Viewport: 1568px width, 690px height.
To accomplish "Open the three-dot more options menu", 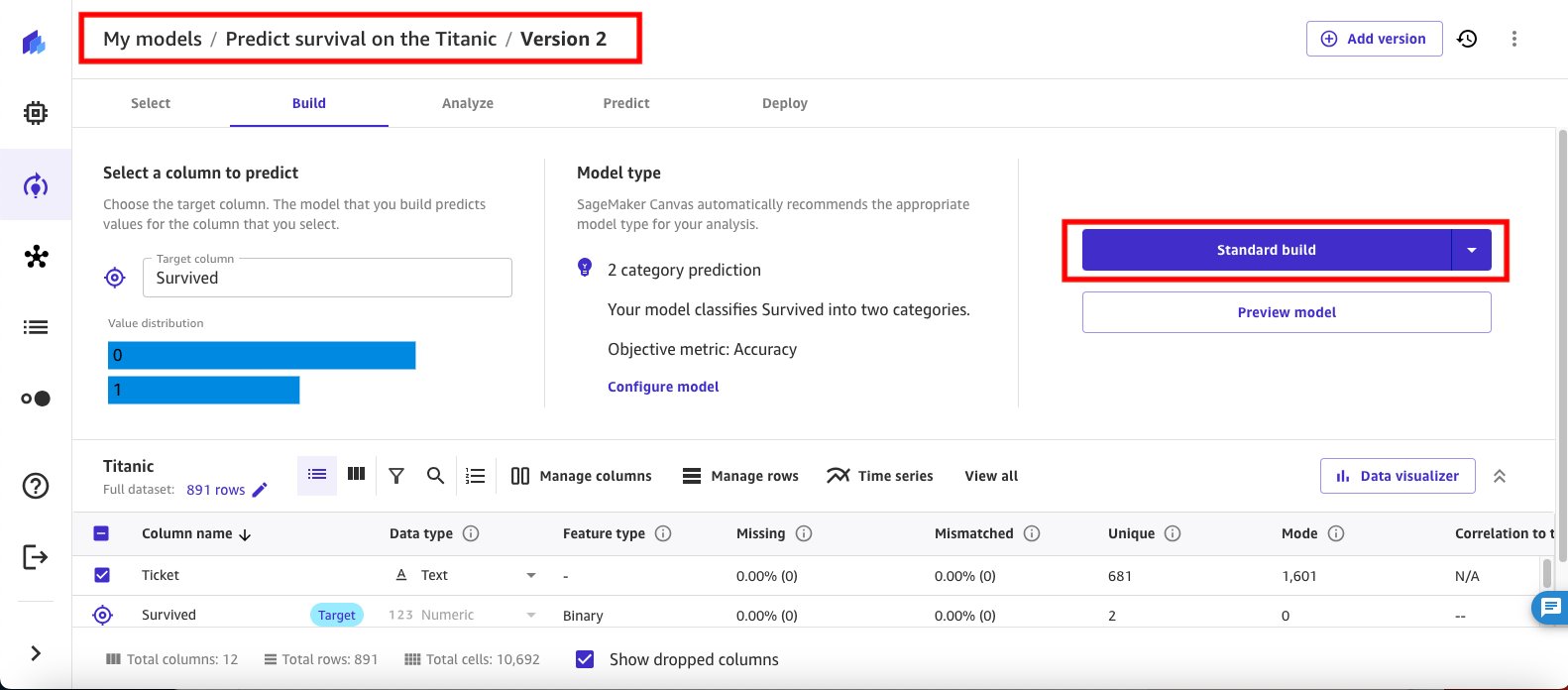I will (1513, 39).
